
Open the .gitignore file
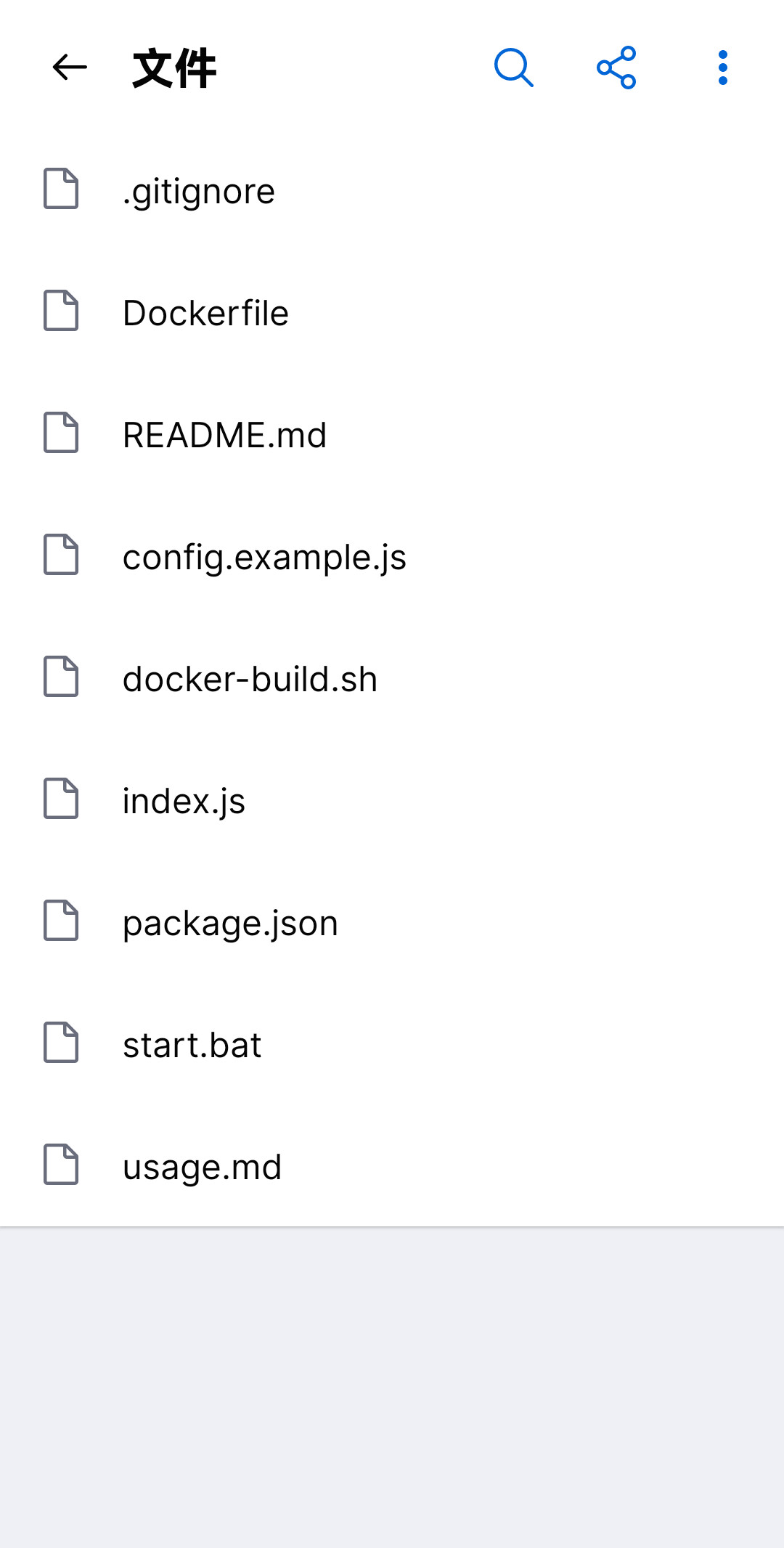tap(197, 190)
